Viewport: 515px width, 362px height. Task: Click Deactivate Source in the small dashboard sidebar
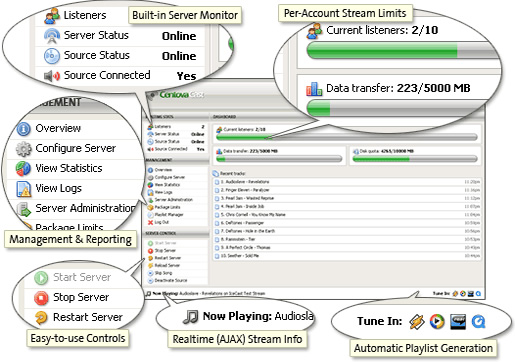tap(171, 281)
